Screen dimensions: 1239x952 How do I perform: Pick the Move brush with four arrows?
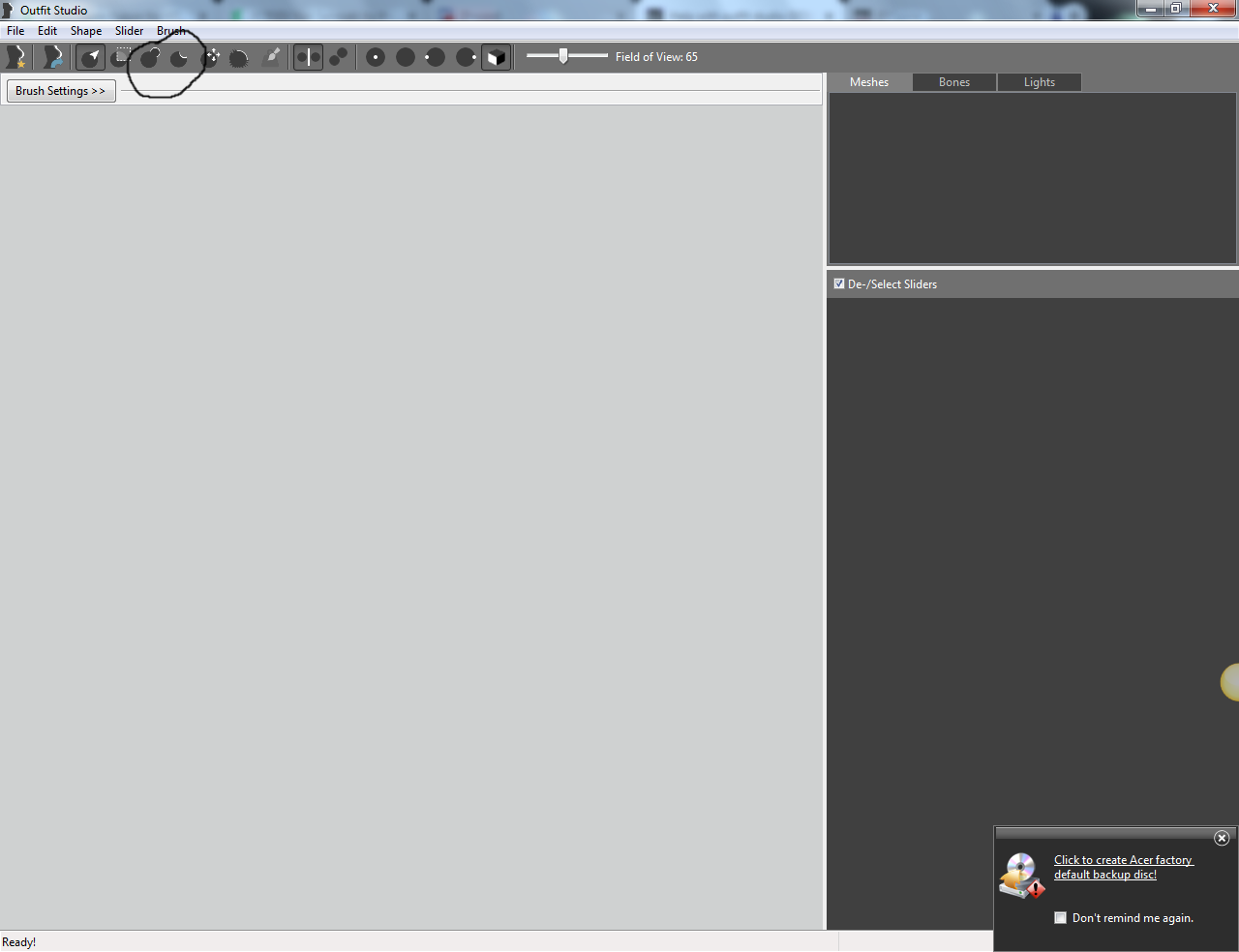click(x=210, y=57)
